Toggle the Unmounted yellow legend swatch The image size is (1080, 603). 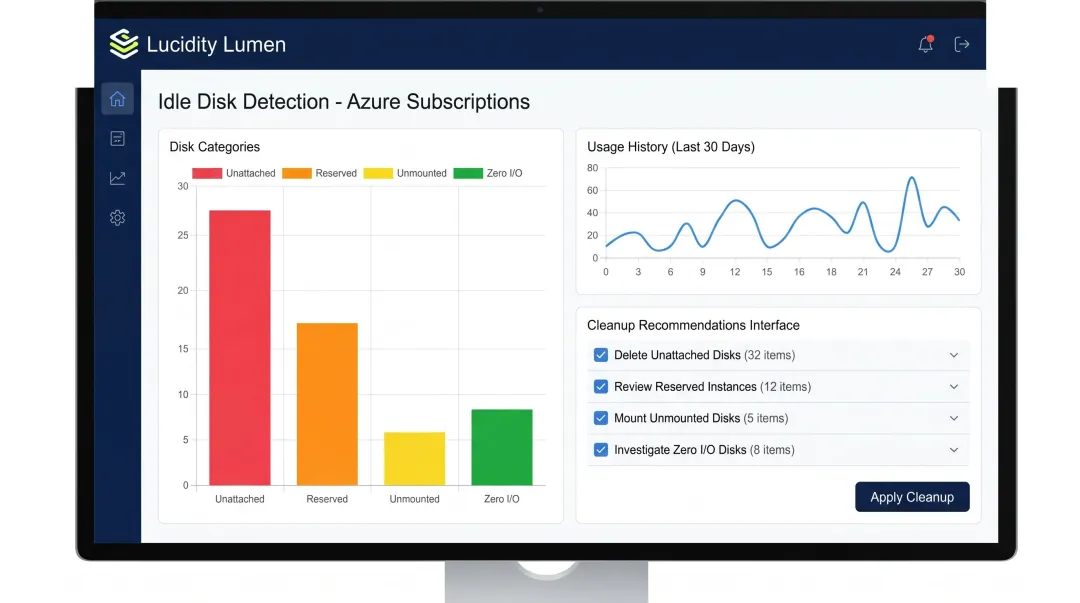(378, 173)
